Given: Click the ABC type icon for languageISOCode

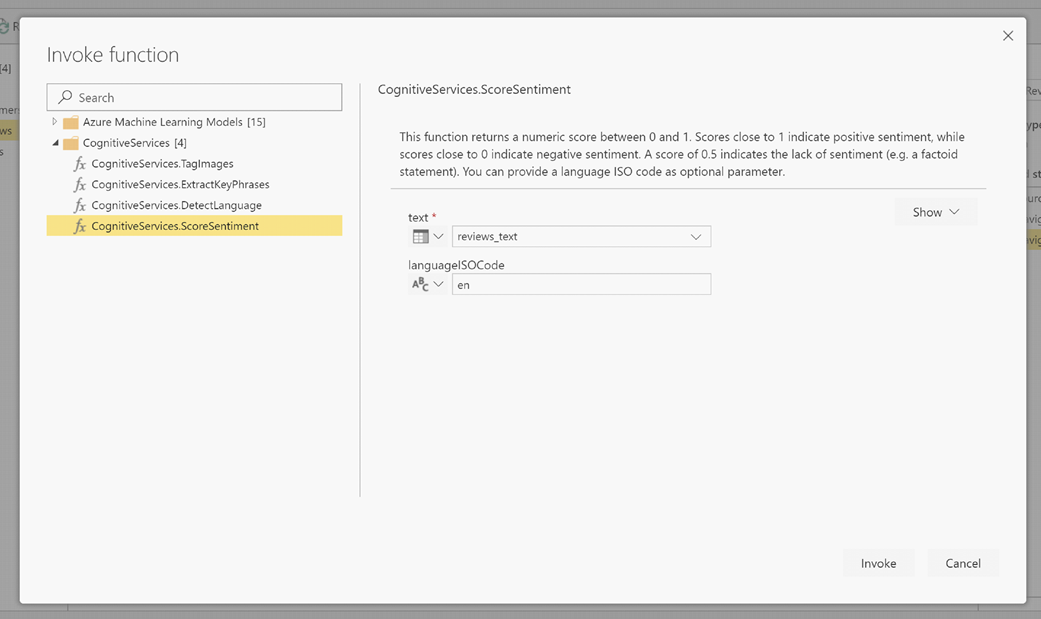Looking at the screenshot, I should [x=420, y=284].
